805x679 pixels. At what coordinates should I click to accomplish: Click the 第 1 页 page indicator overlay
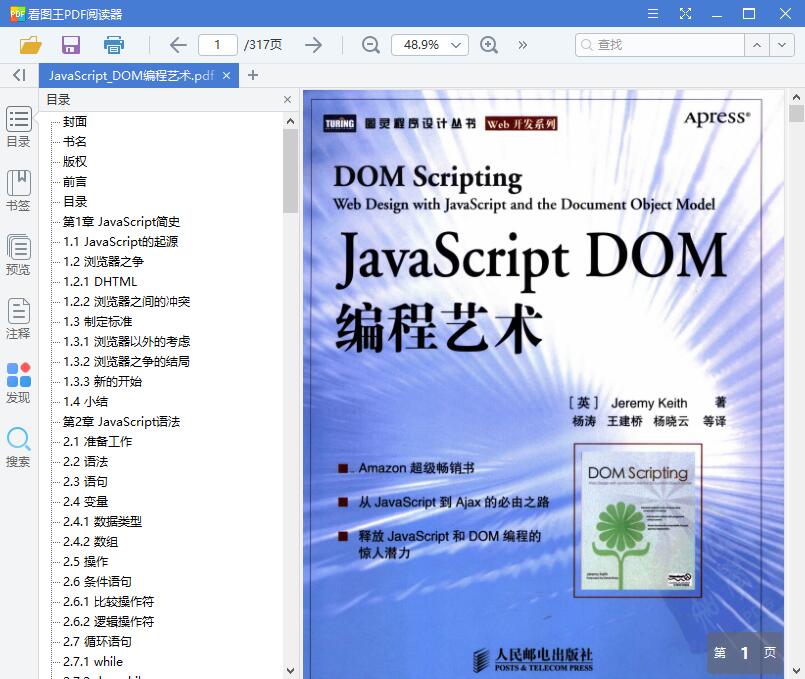(x=745, y=653)
